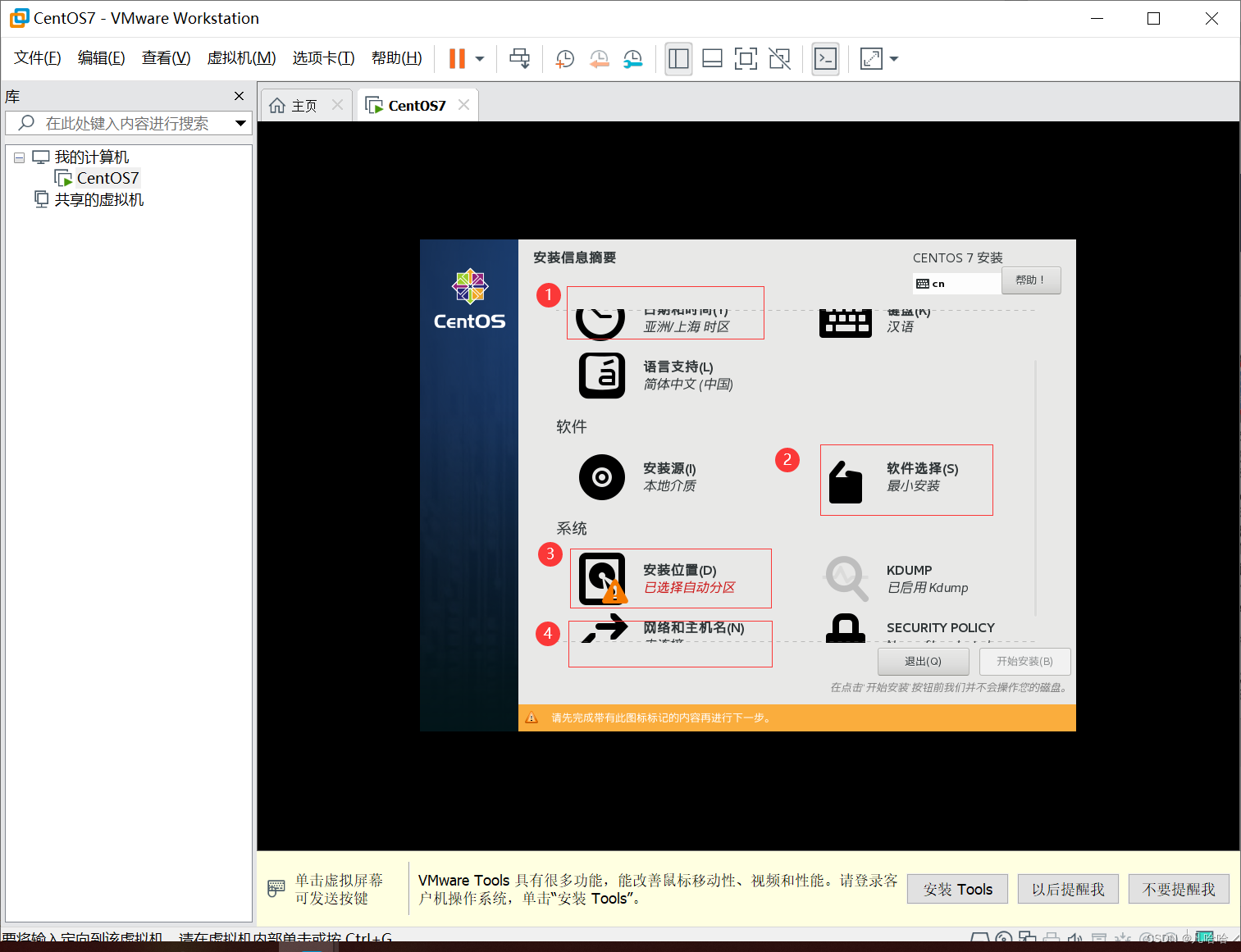Screen dimensions: 1241x952
Task: Collapse the 我的计算机 tree node
Action: click(19, 156)
